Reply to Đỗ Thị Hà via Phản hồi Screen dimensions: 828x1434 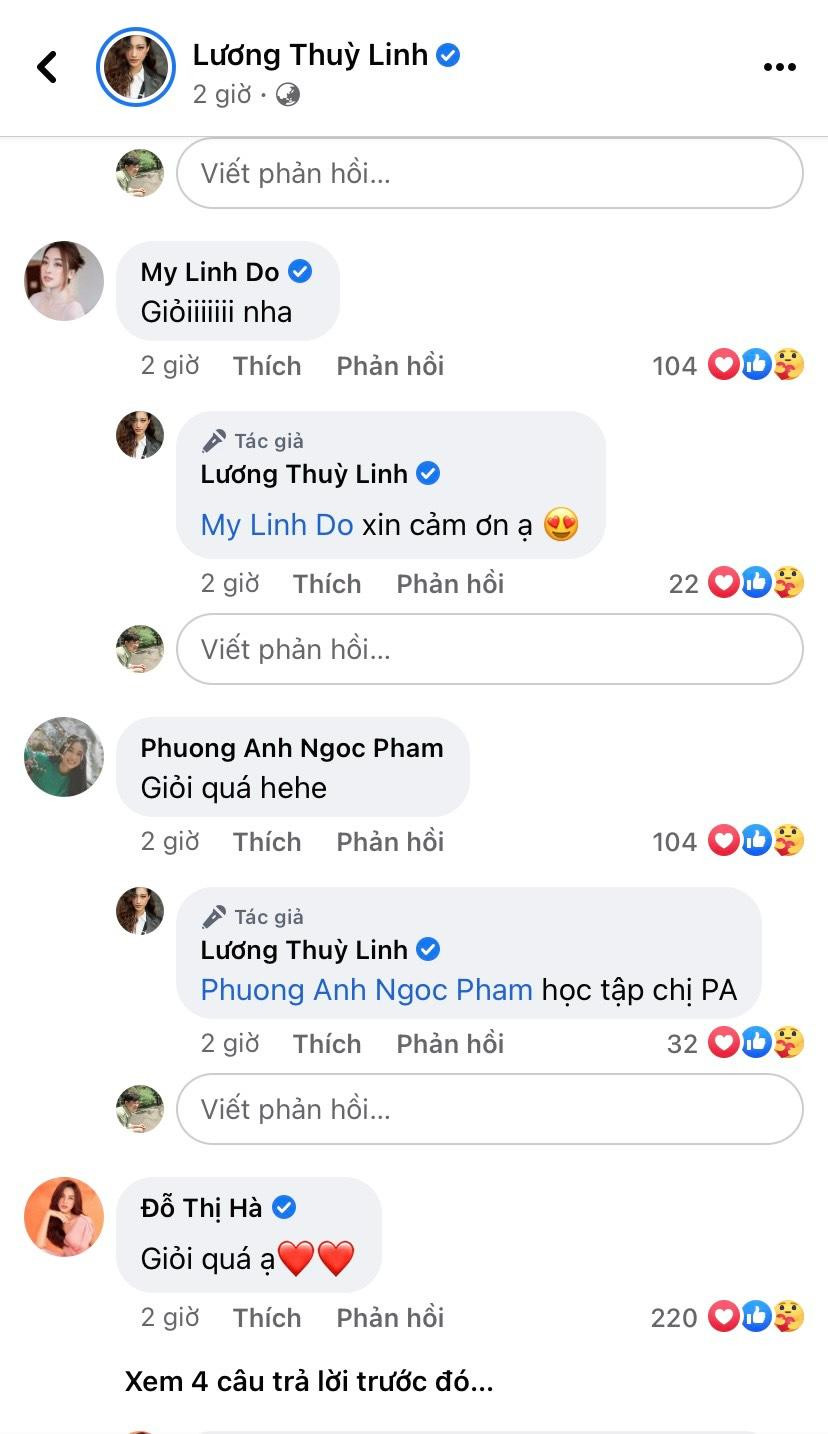(x=390, y=1318)
